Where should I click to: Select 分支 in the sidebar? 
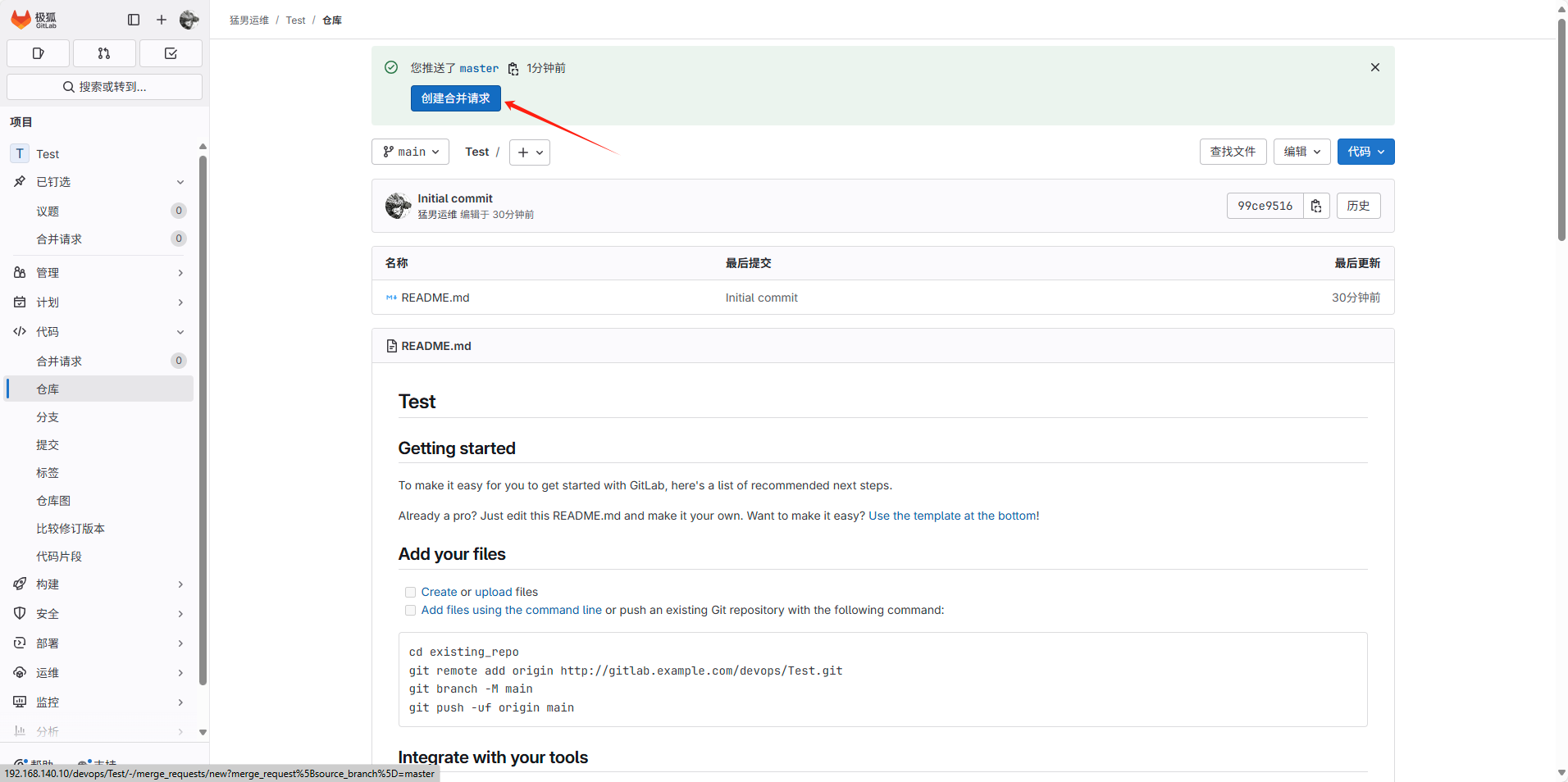click(47, 416)
